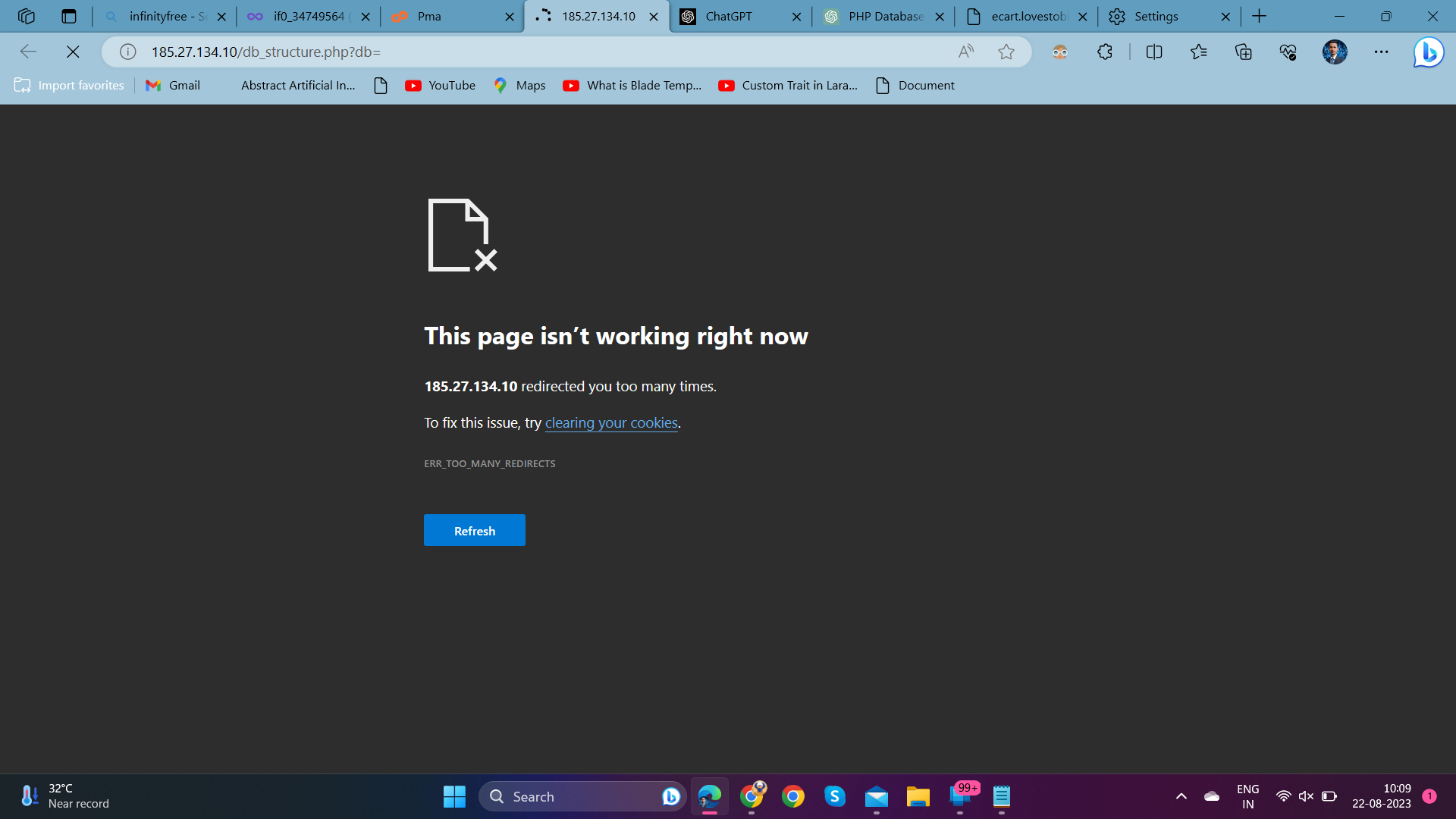Open YouTube bookmark in favorites bar
The width and height of the screenshot is (1456, 819).
441,86
